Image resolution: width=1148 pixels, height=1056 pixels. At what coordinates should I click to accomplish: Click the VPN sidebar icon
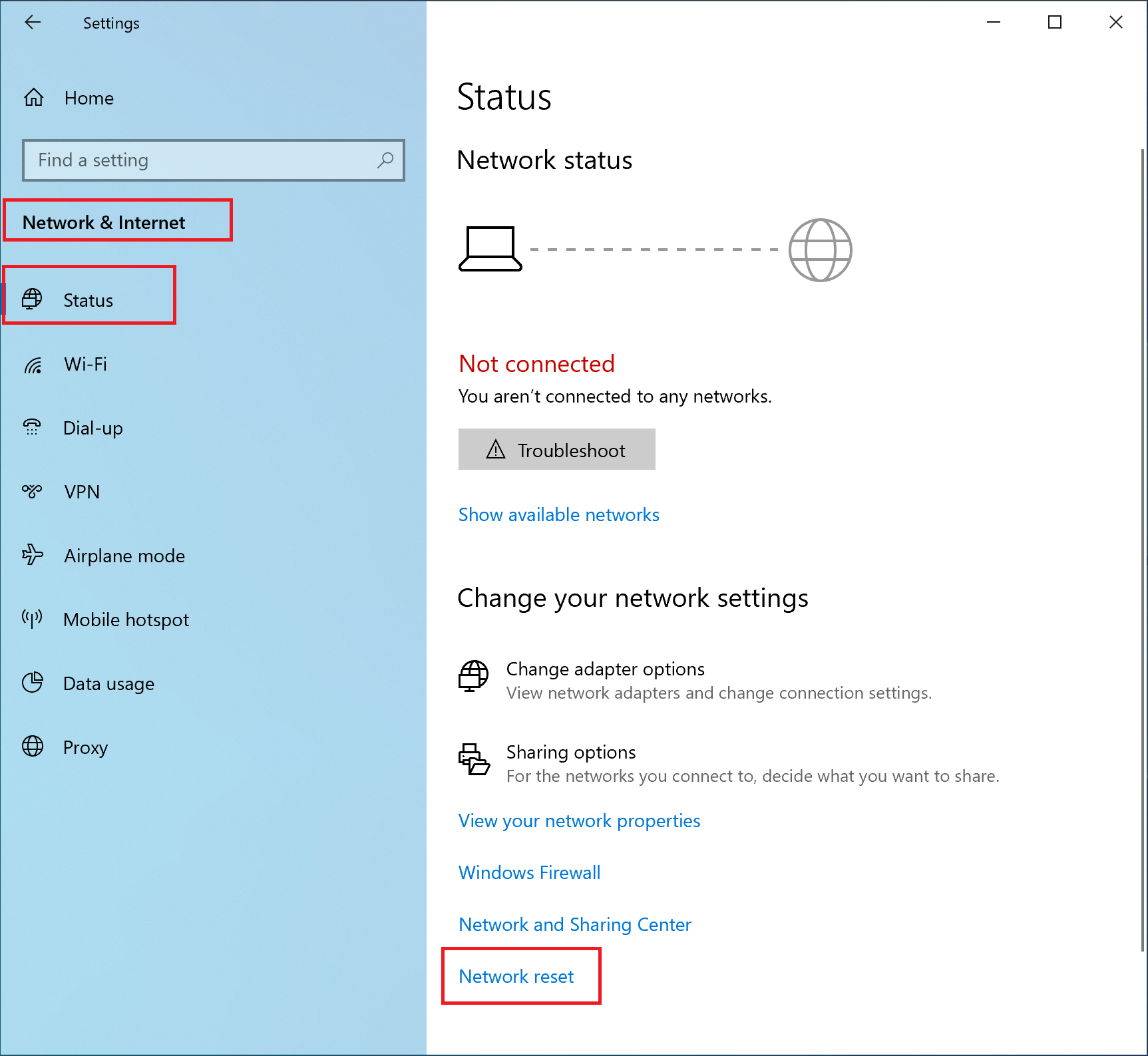tap(32, 492)
